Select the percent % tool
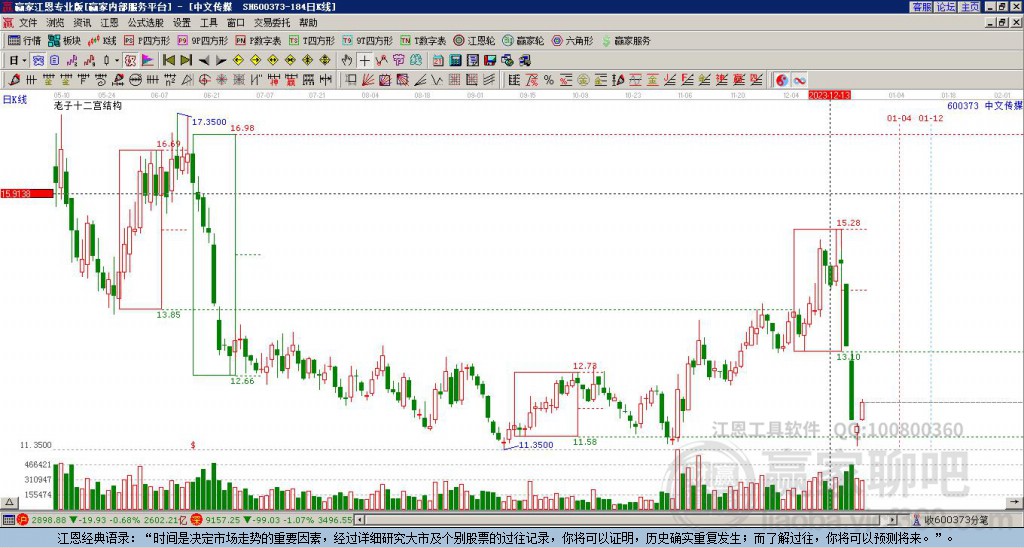This screenshot has height=548, width=1024. coord(549,80)
